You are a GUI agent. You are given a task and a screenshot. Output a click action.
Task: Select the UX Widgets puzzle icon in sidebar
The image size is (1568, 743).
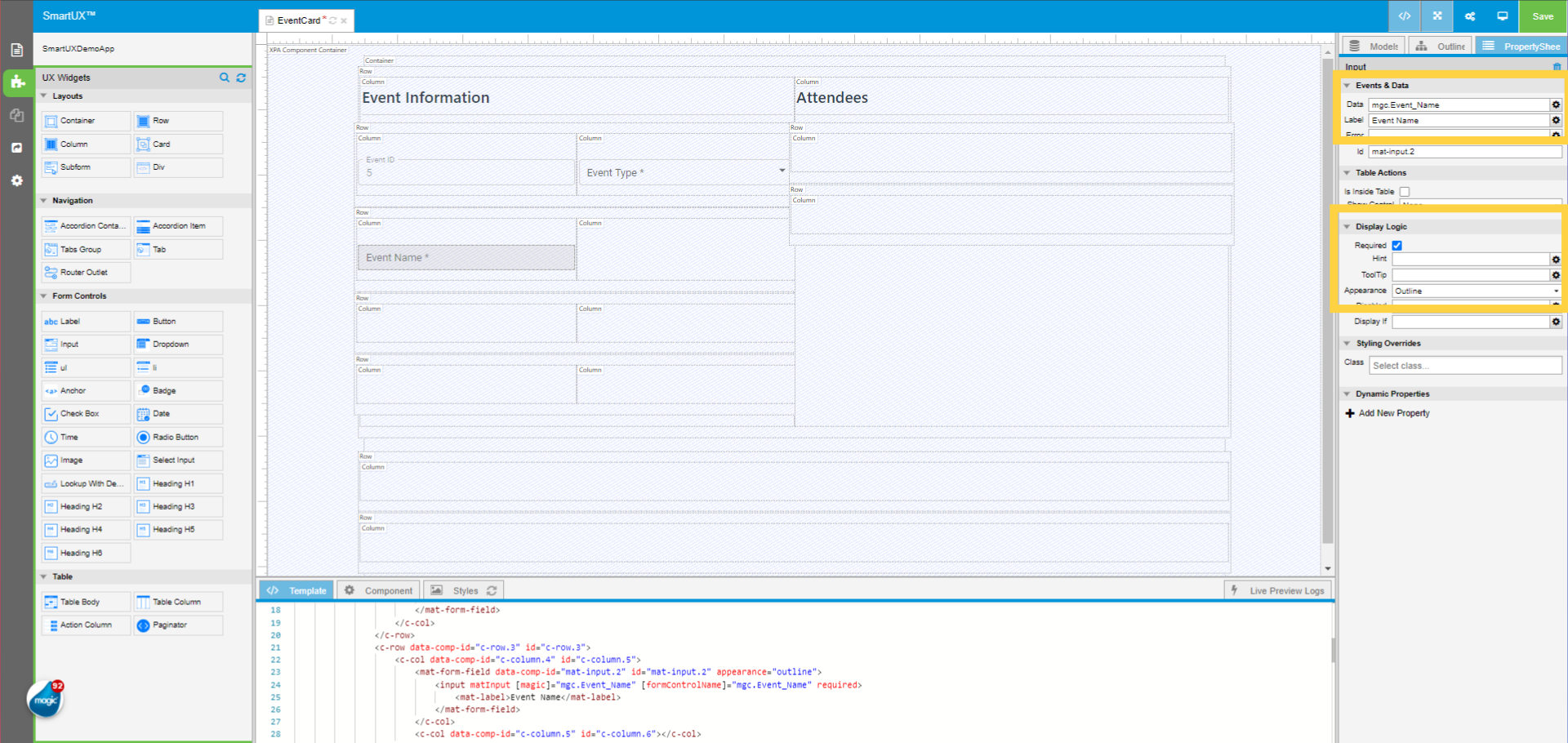(x=17, y=82)
